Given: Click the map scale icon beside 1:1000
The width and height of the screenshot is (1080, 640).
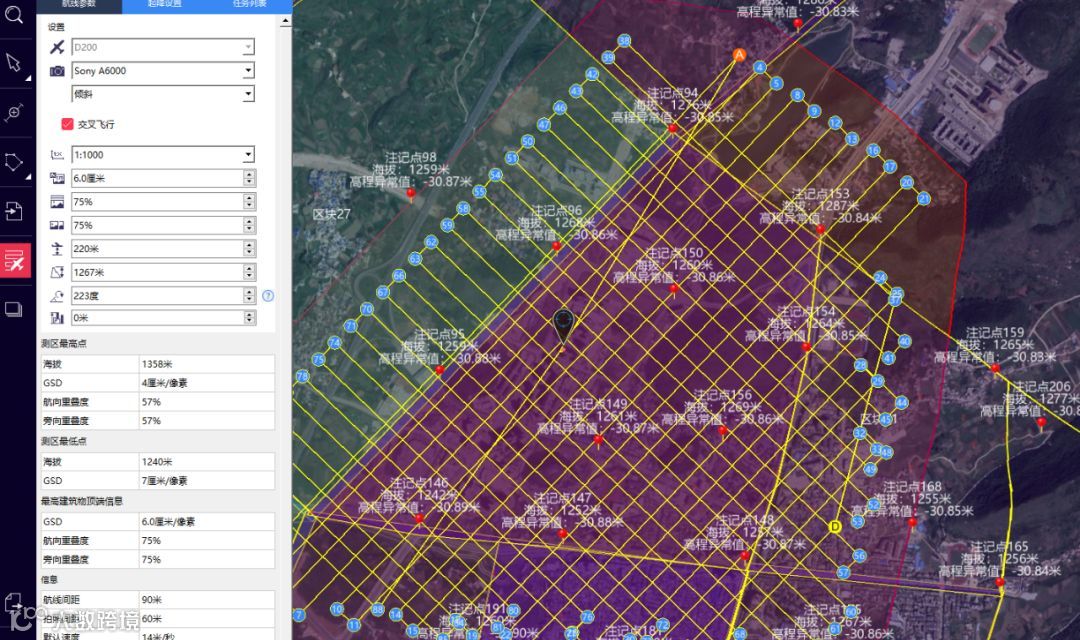Looking at the screenshot, I should click(x=57, y=155).
